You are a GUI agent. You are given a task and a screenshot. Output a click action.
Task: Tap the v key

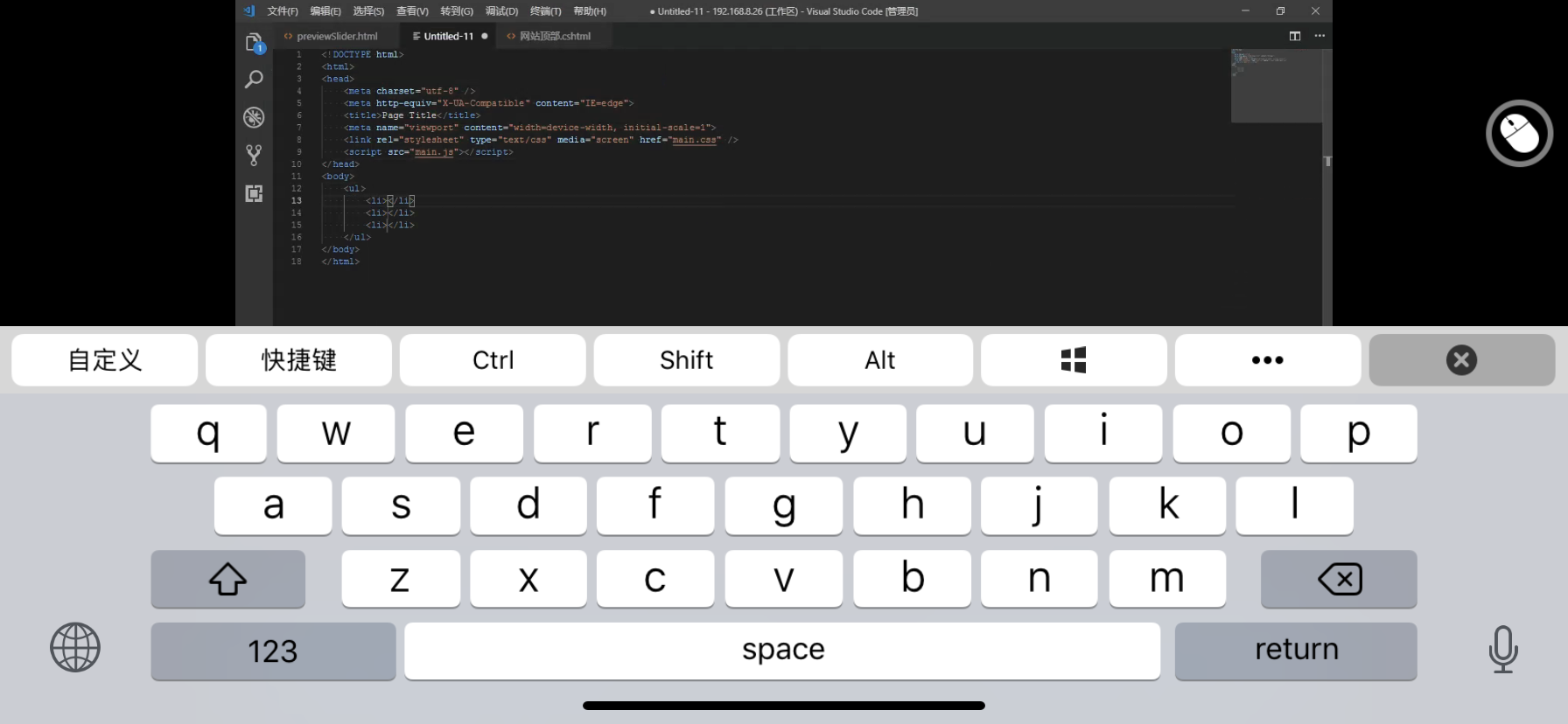coord(784,579)
